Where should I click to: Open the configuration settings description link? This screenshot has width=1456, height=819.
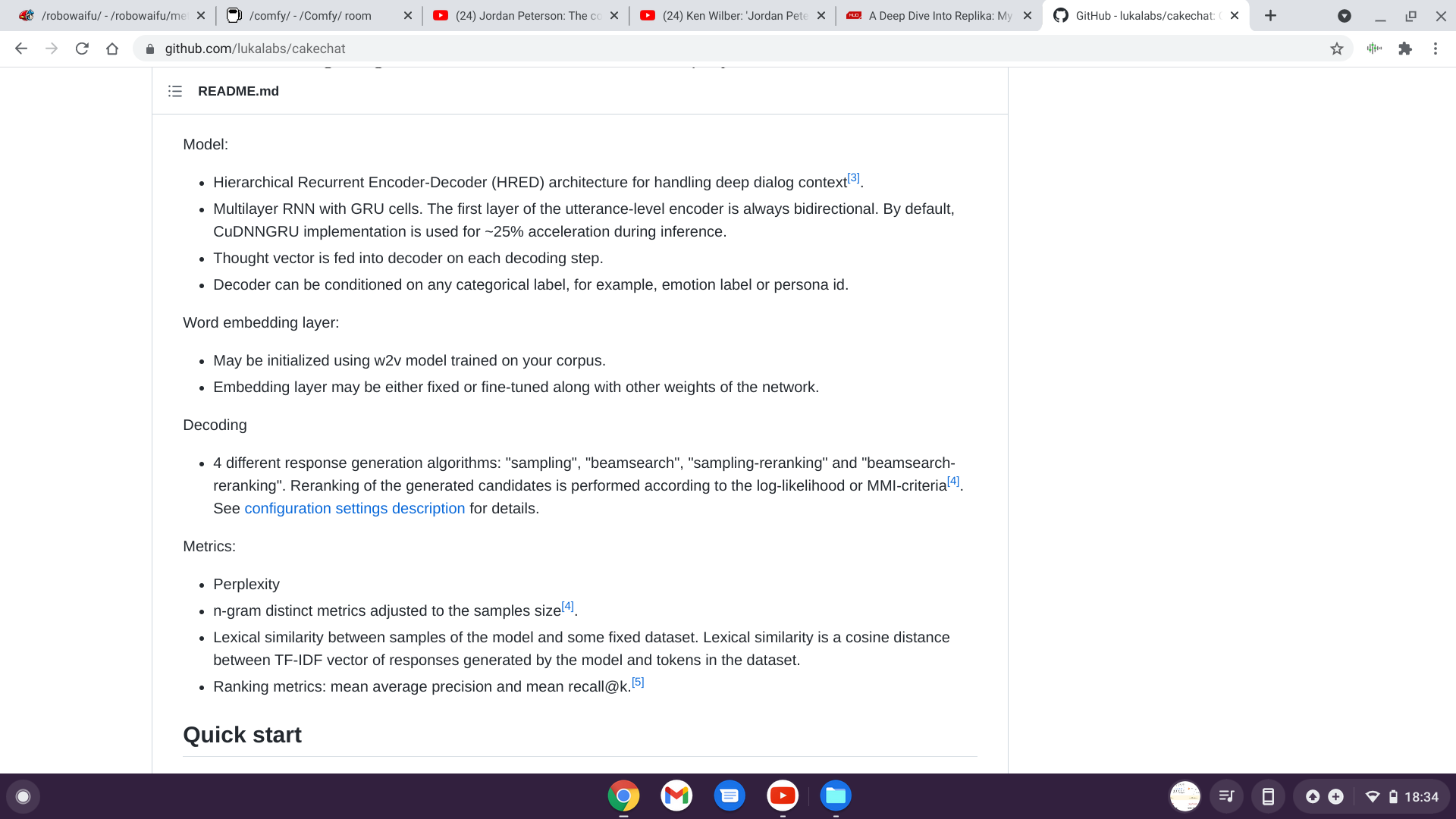[354, 508]
